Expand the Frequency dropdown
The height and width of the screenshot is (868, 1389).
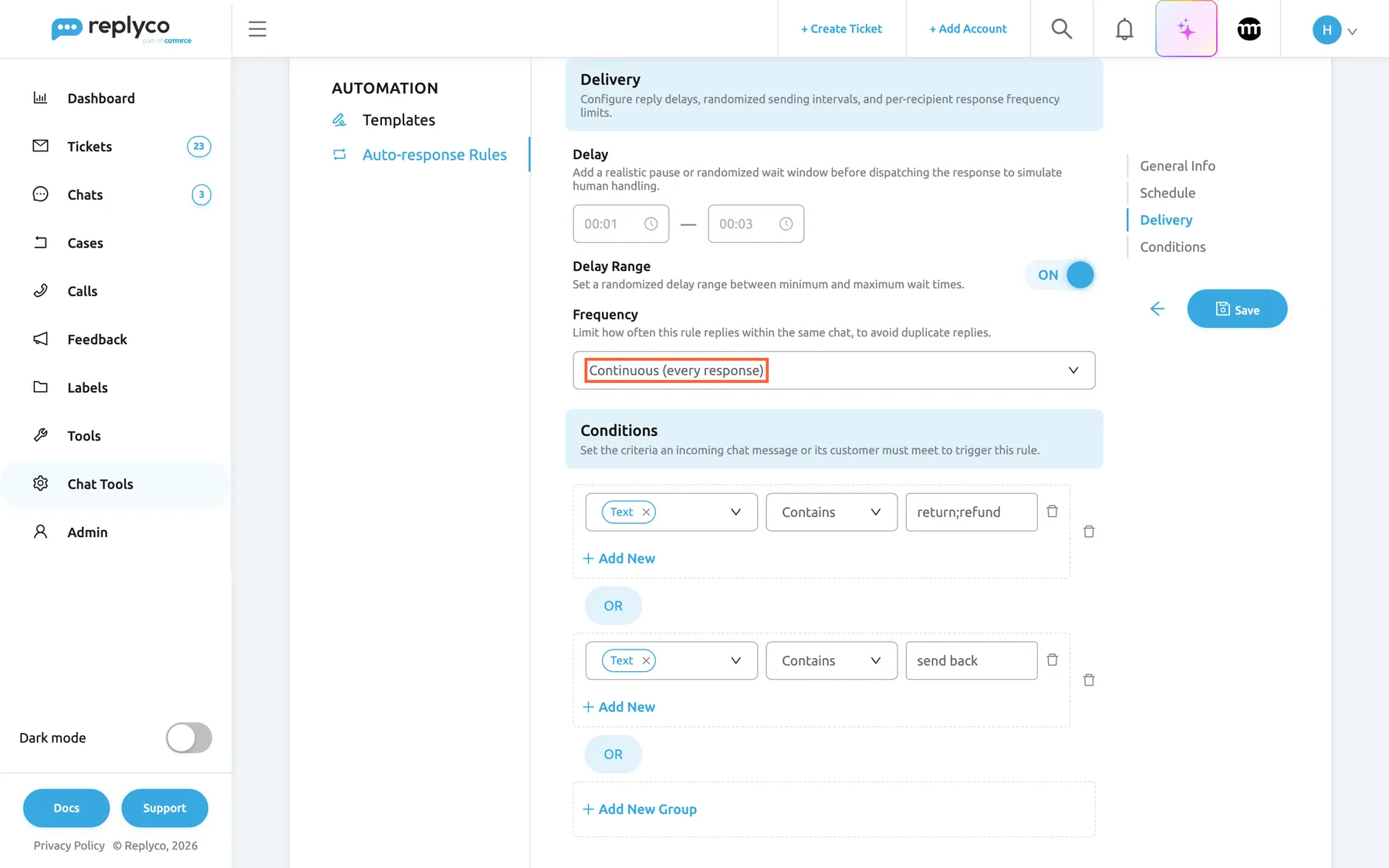[x=833, y=370]
